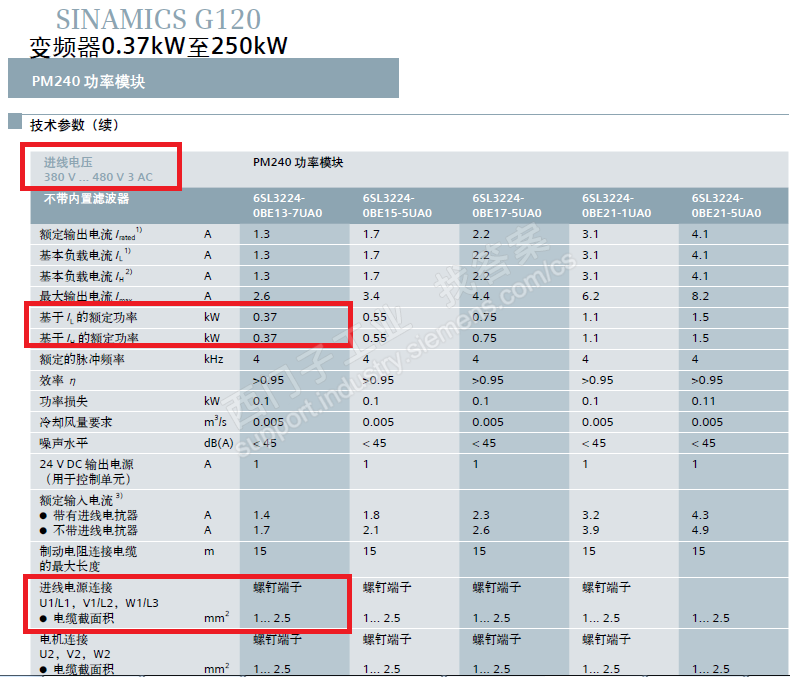Viewport: 790px width, 677px height.
Task: Select max output current value 3.4
Action: [371, 296]
